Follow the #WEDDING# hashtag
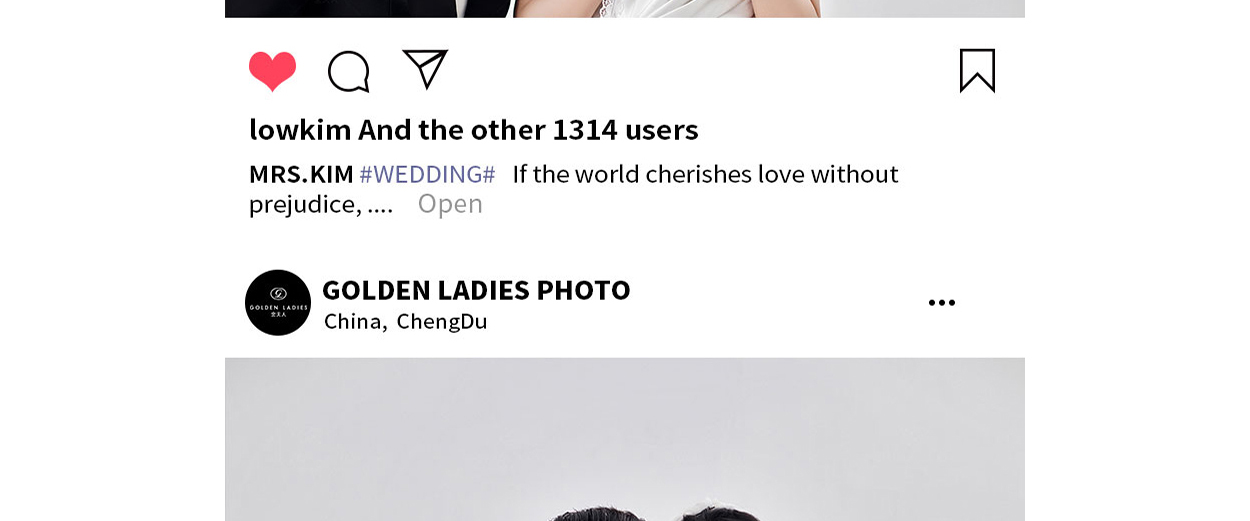 click(427, 174)
